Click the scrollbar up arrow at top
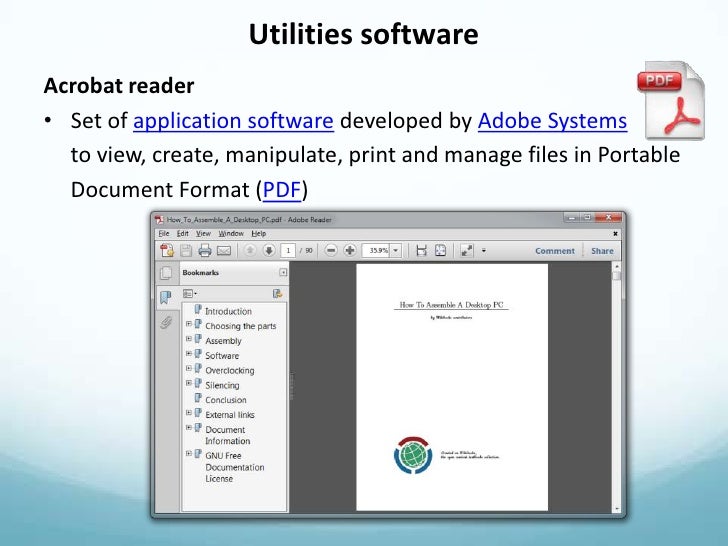 point(617,266)
